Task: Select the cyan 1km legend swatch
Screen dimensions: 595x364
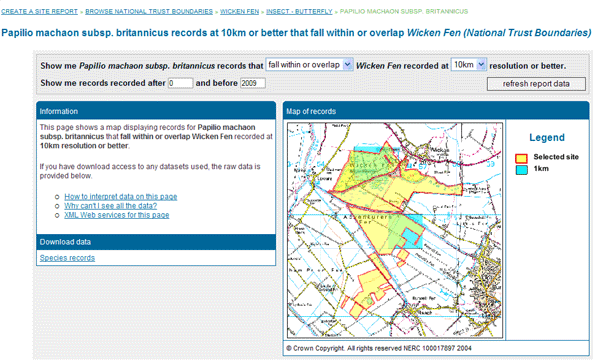Action: (x=521, y=170)
